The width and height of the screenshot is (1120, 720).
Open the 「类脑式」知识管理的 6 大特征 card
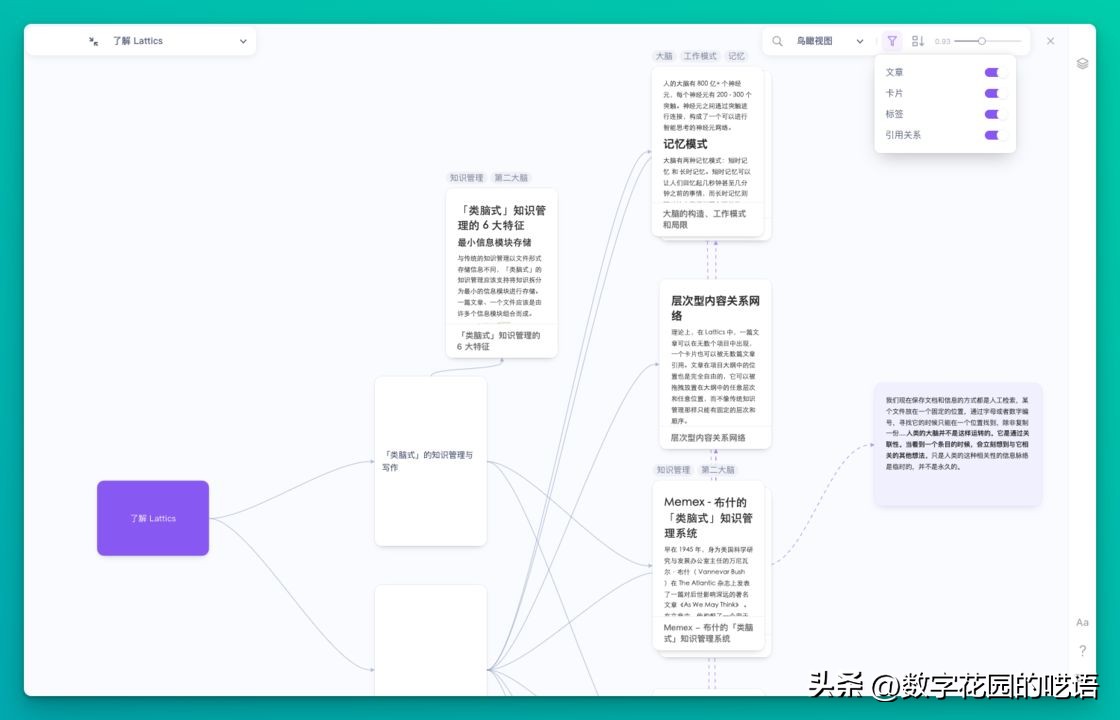[501, 273]
